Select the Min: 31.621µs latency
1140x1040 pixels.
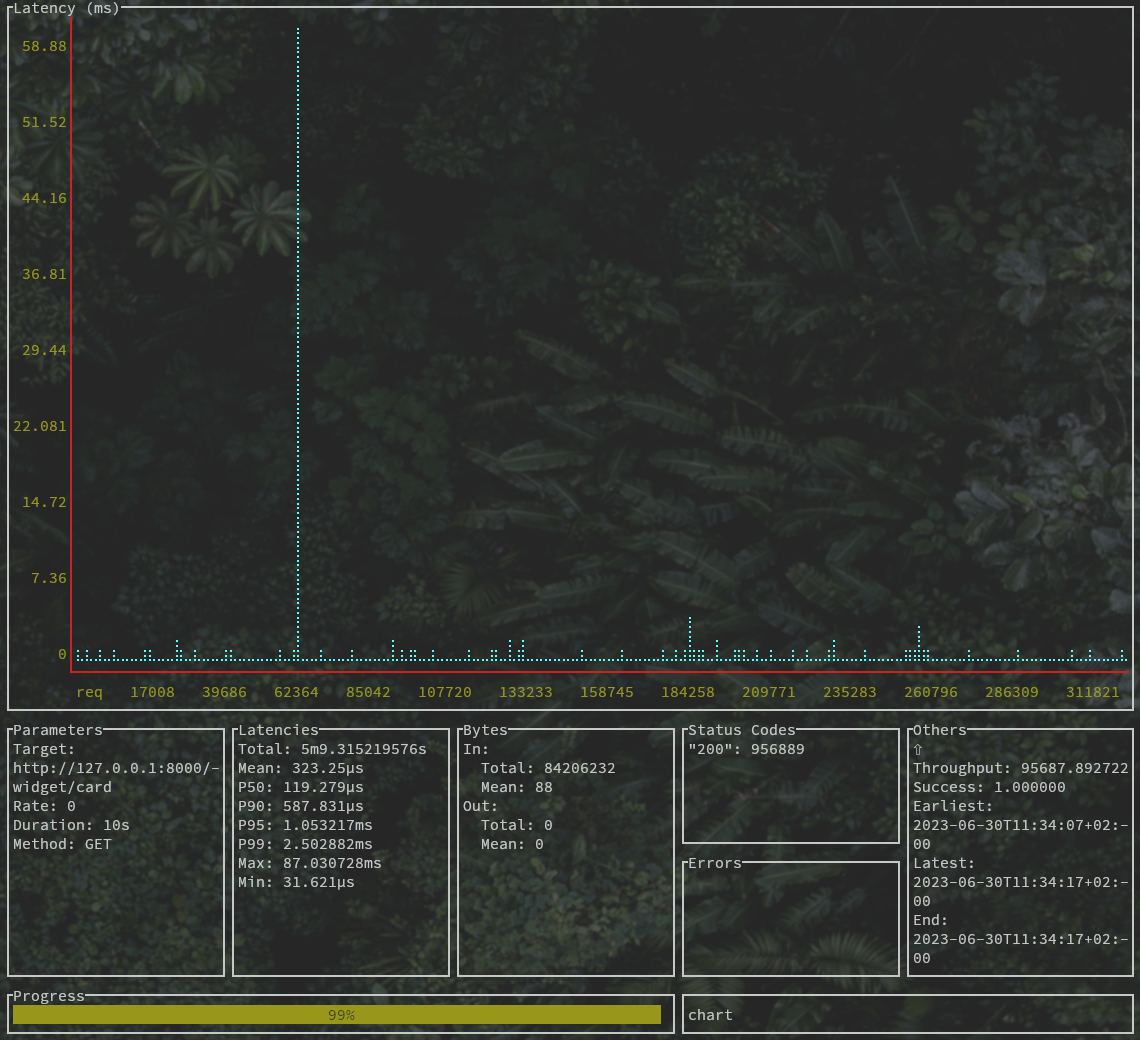(x=297, y=881)
